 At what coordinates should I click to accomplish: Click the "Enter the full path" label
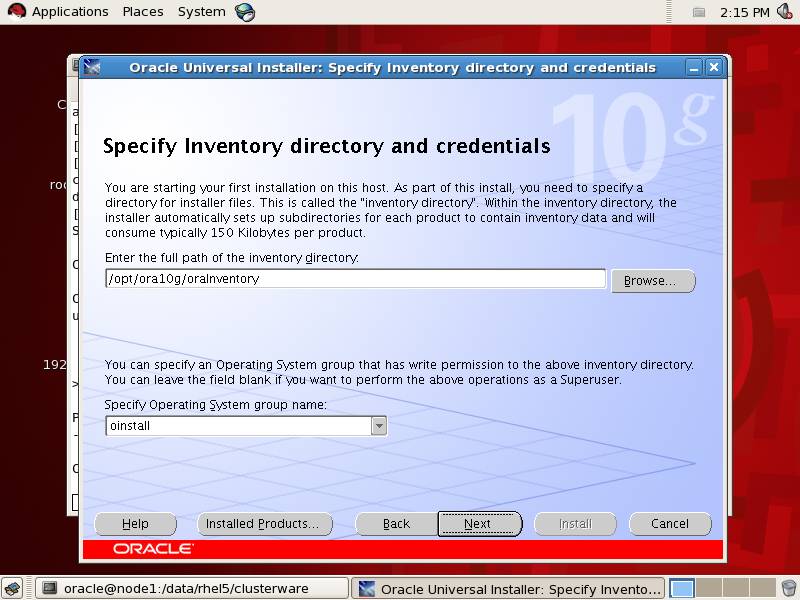click(x=232, y=258)
